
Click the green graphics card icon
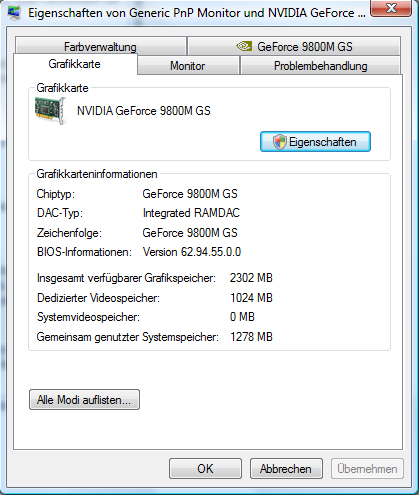(x=50, y=111)
